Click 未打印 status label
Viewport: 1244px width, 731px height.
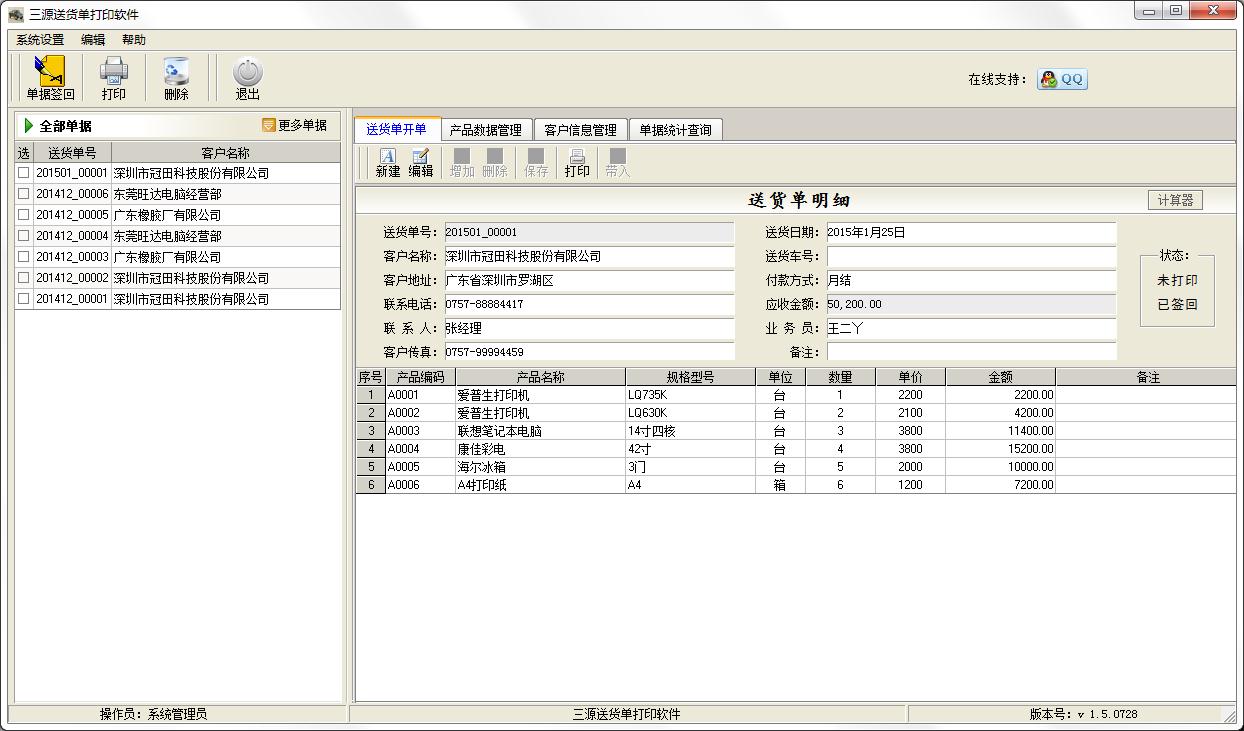[1177, 281]
